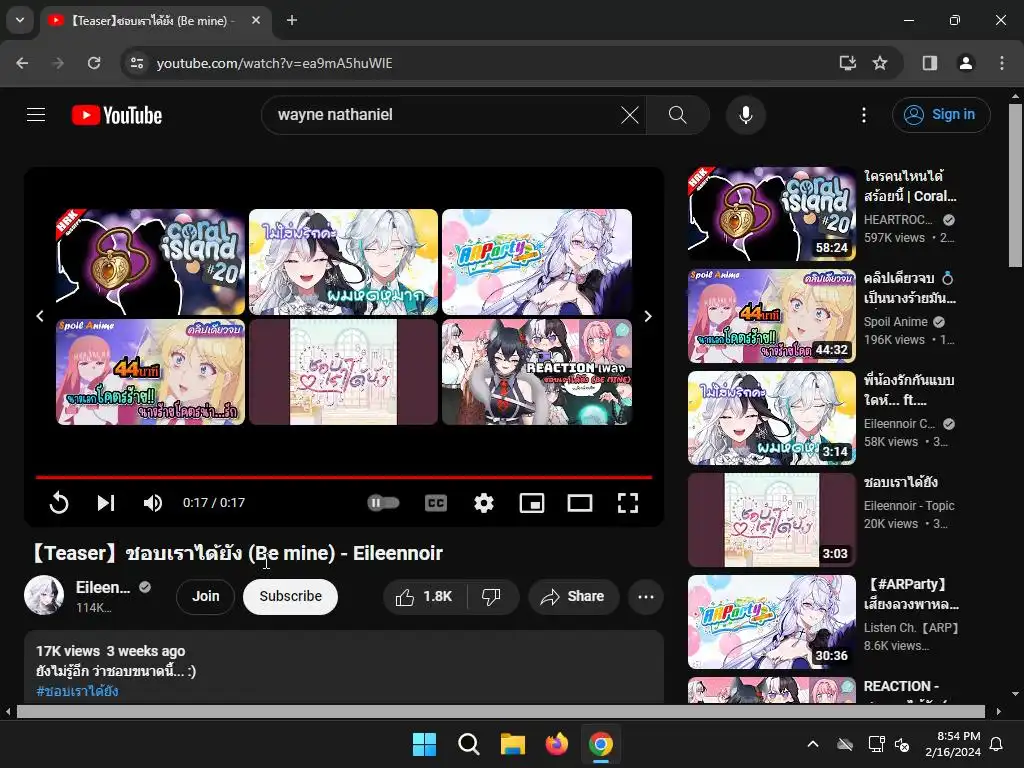This screenshot has width=1024, height=768.
Task: Go to the YouTube home logo
Action: (x=117, y=115)
